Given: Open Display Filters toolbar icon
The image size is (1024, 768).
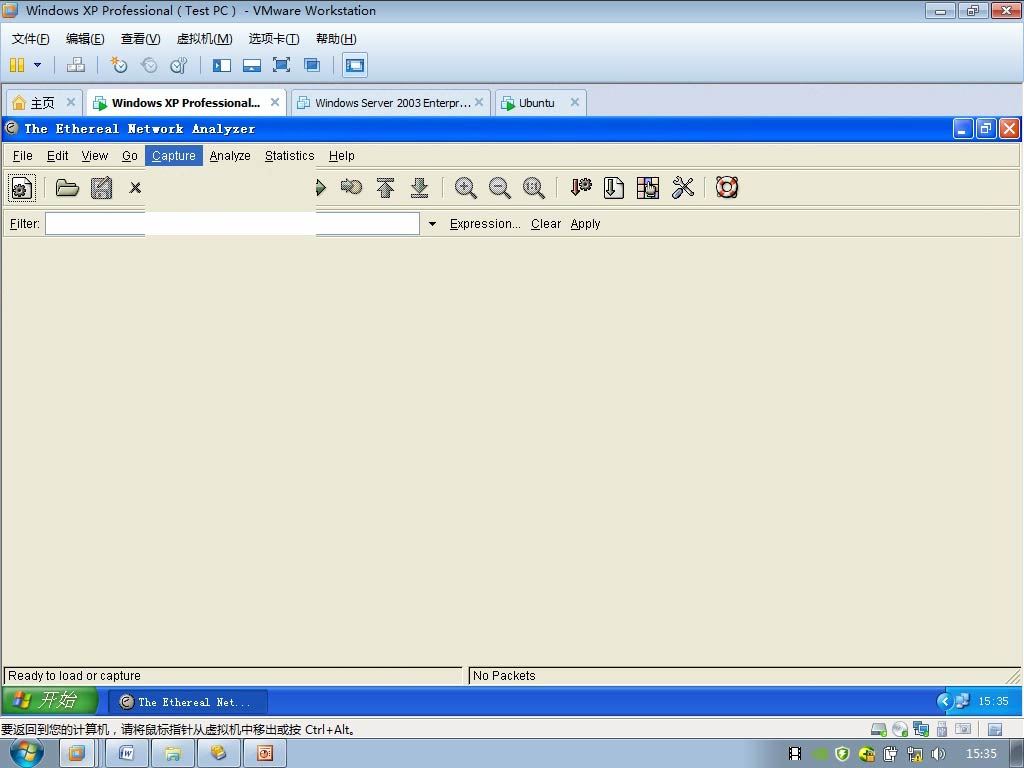Looking at the screenshot, I should pos(614,188).
